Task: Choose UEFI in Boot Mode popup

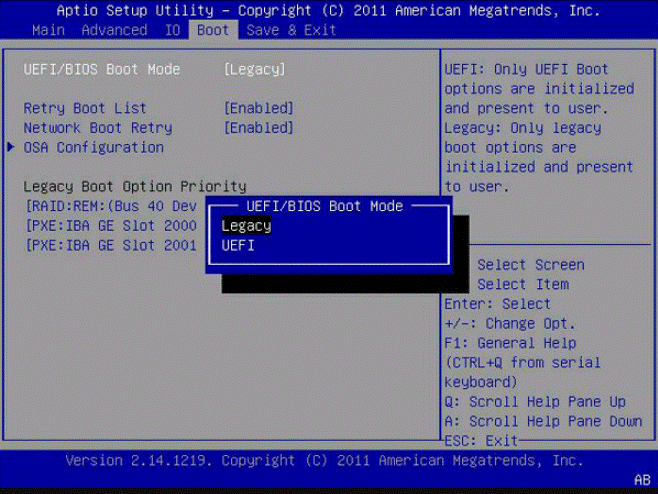Action: (x=238, y=246)
